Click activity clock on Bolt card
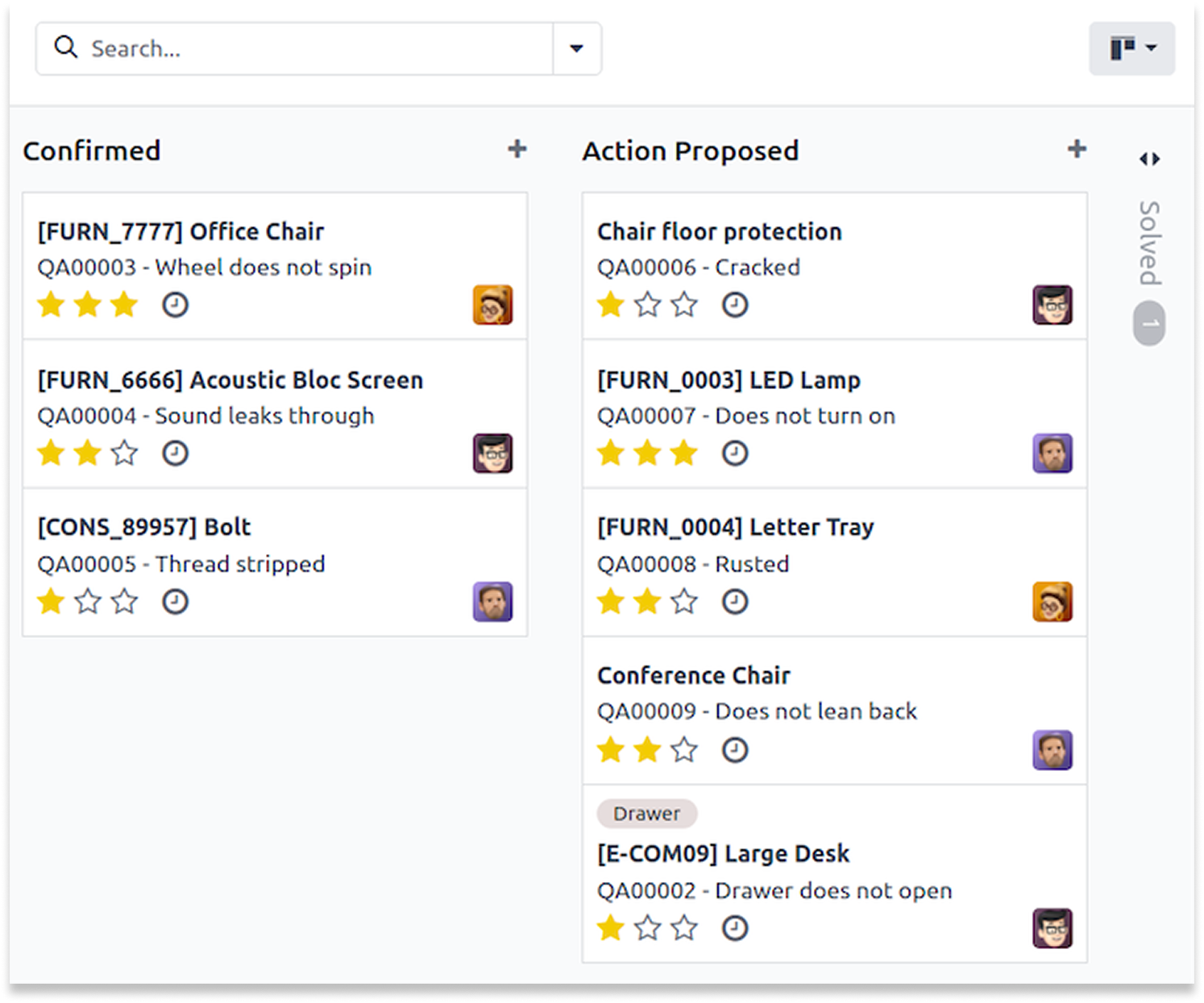Screen dimensions: 1204x1003 (175, 602)
